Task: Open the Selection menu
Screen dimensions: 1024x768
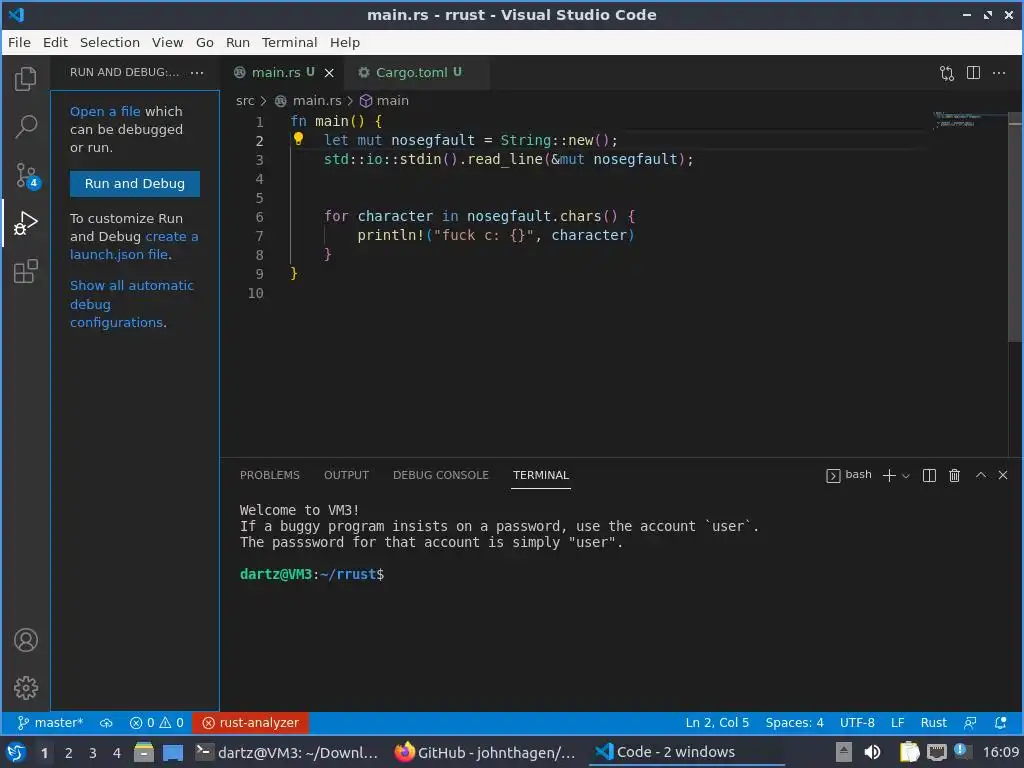Action: click(110, 42)
